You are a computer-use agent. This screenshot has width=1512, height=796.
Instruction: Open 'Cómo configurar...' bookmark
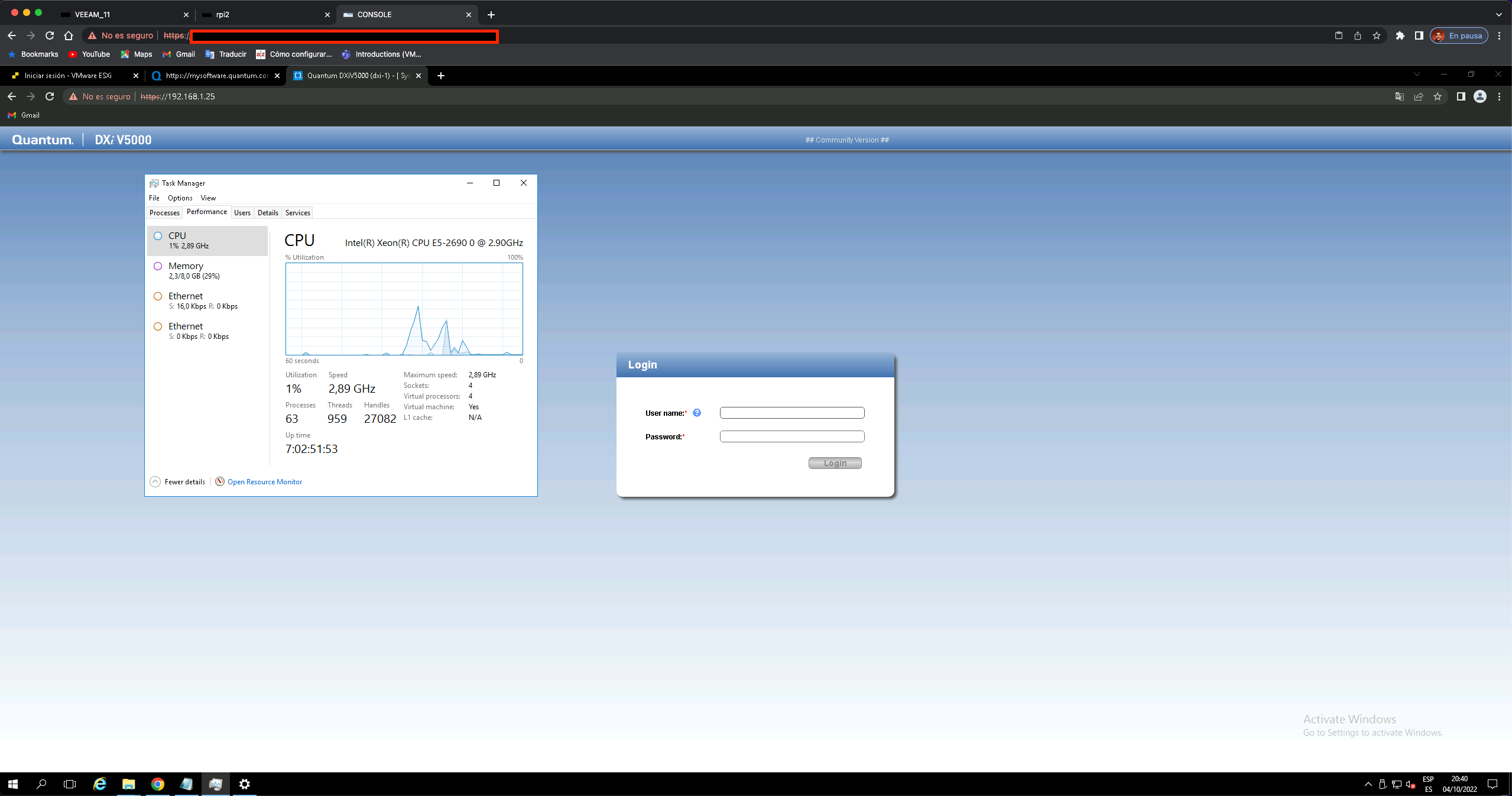pyautogui.click(x=294, y=54)
